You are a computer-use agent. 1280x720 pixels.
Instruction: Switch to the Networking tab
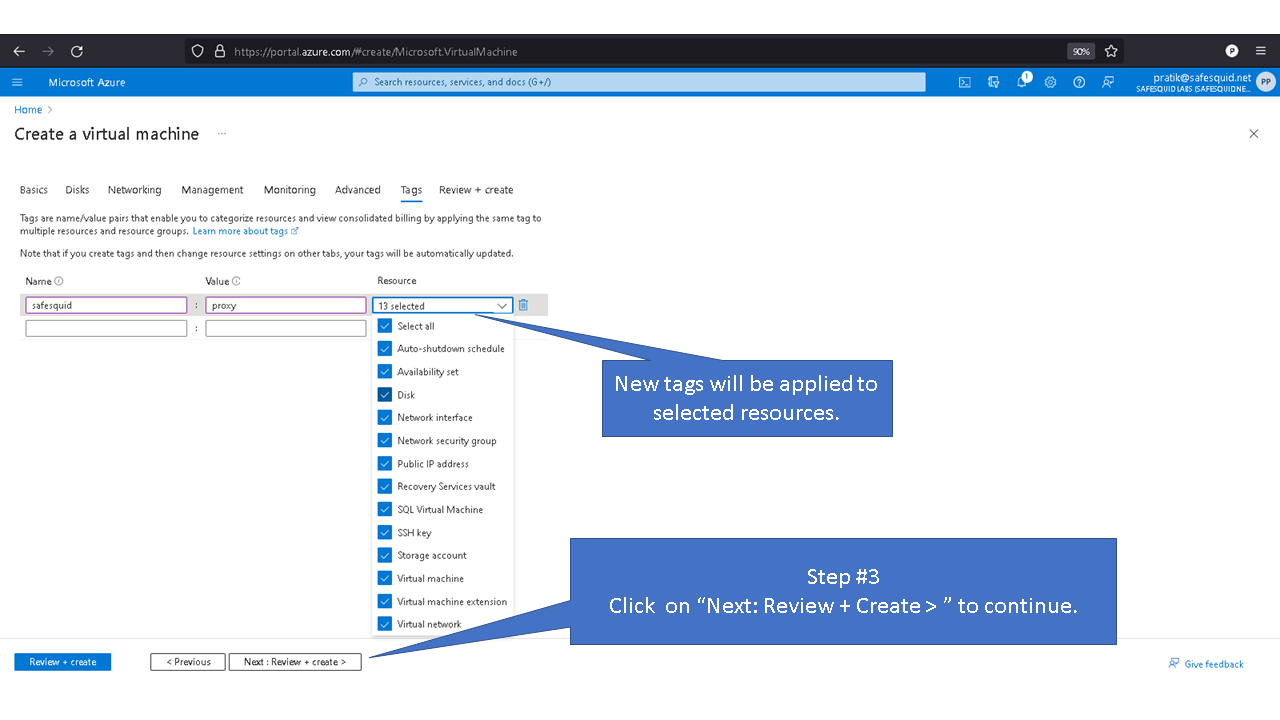pos(135,190)
